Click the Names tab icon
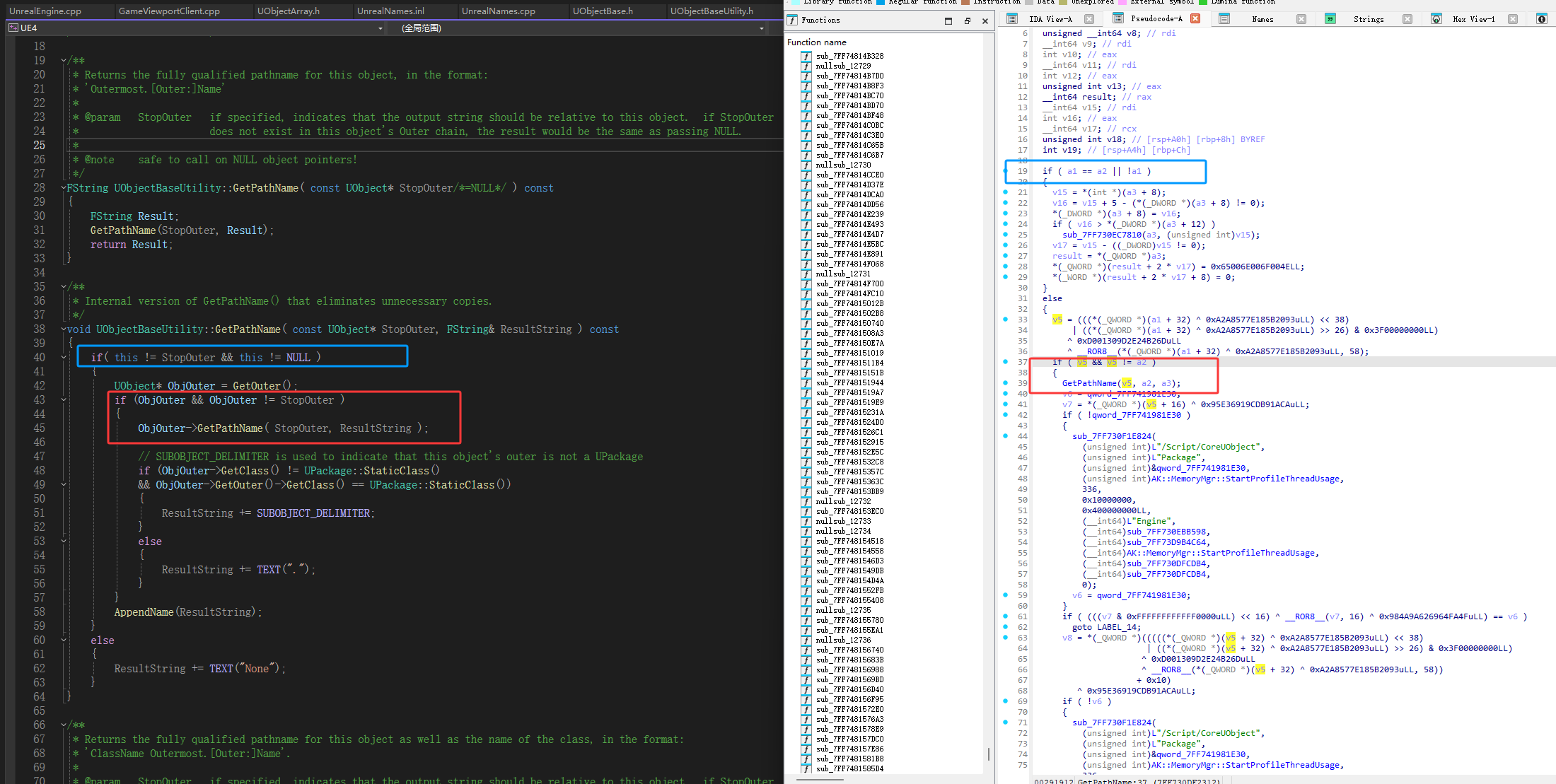This screenshot has width=1556, height=784. 1224,19
